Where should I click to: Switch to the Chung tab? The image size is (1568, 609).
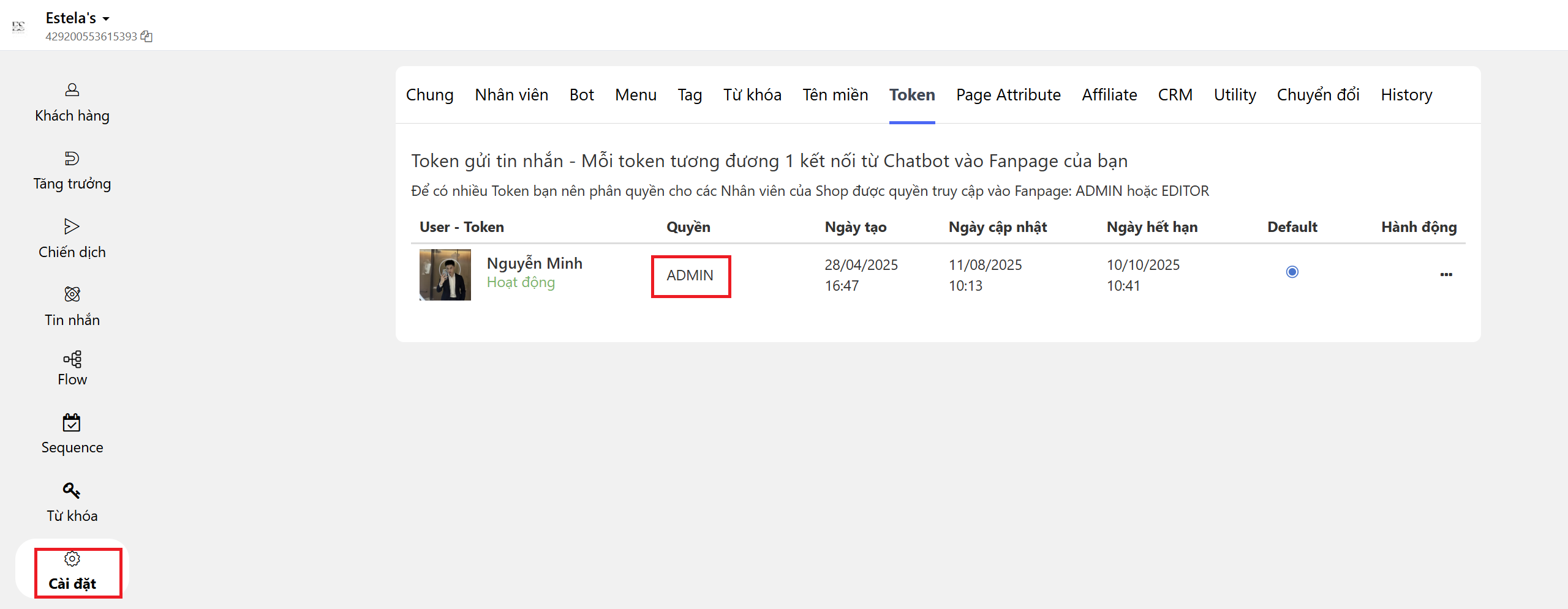click(x=429, y=95)
